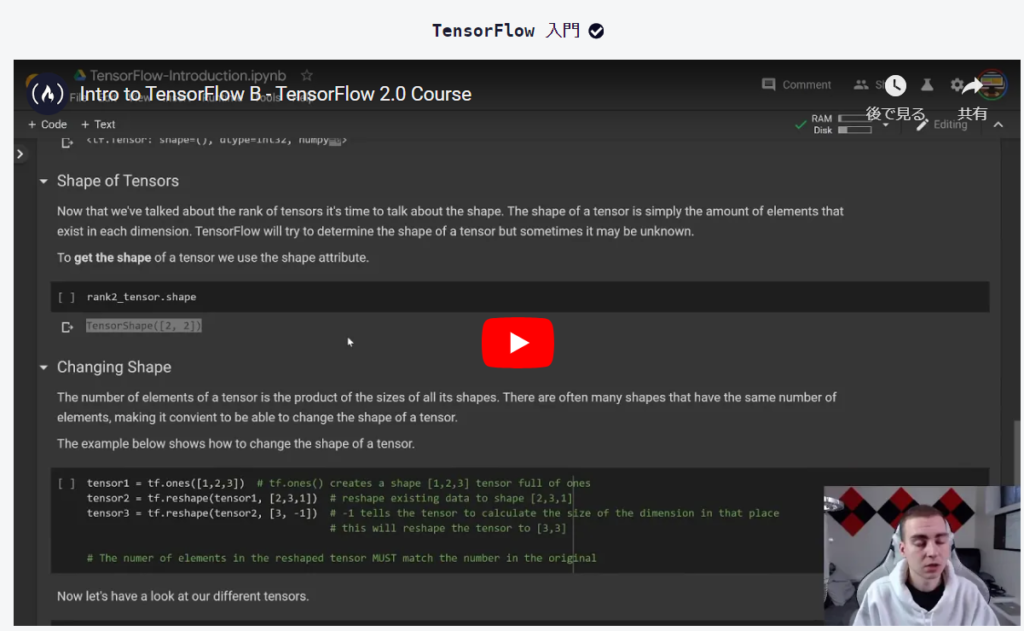
Task: Play the YouTube video
Action: point(517,343)
